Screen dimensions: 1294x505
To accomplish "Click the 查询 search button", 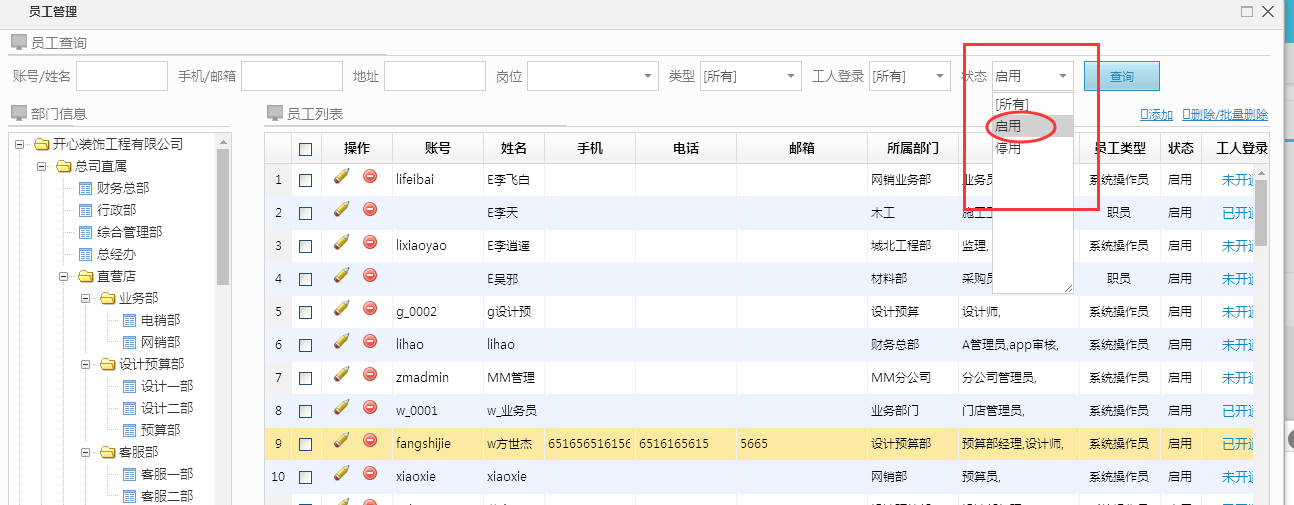I will pos(1121,76).
